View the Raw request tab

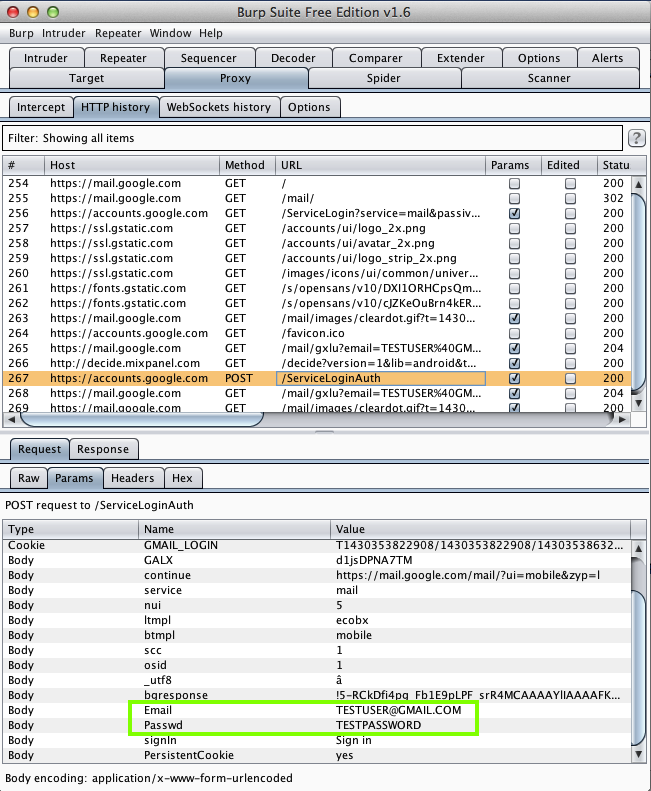pyautogui.click(x=29, y=479)
